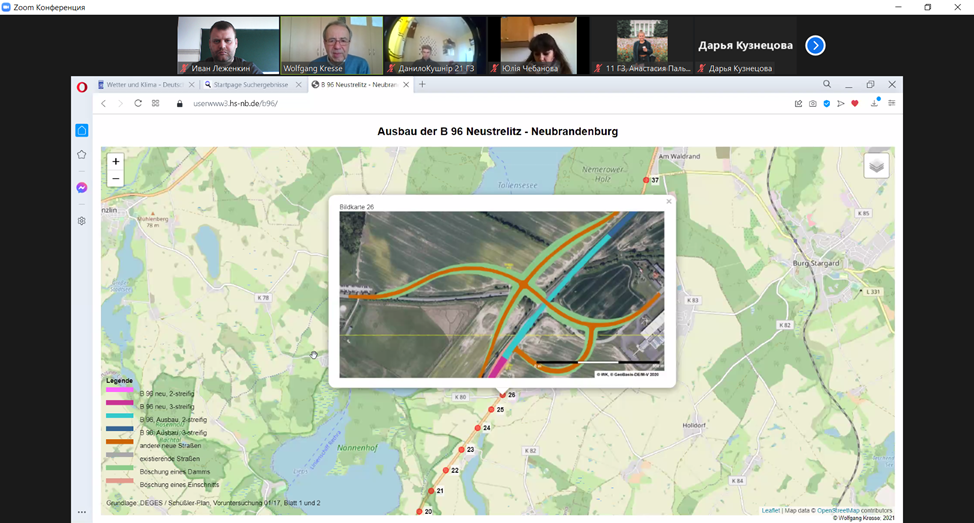Click map marker 23
The image size is (974, 523).
[462, 450]
